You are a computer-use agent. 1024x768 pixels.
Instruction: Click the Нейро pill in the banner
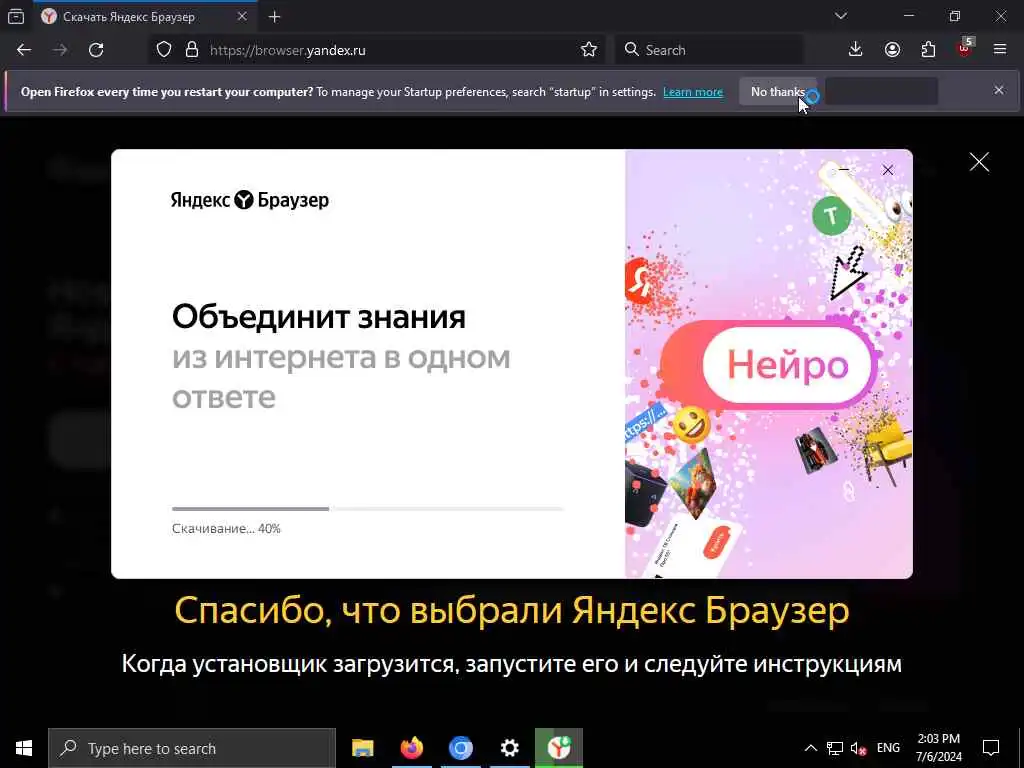[x=787, y=364]
